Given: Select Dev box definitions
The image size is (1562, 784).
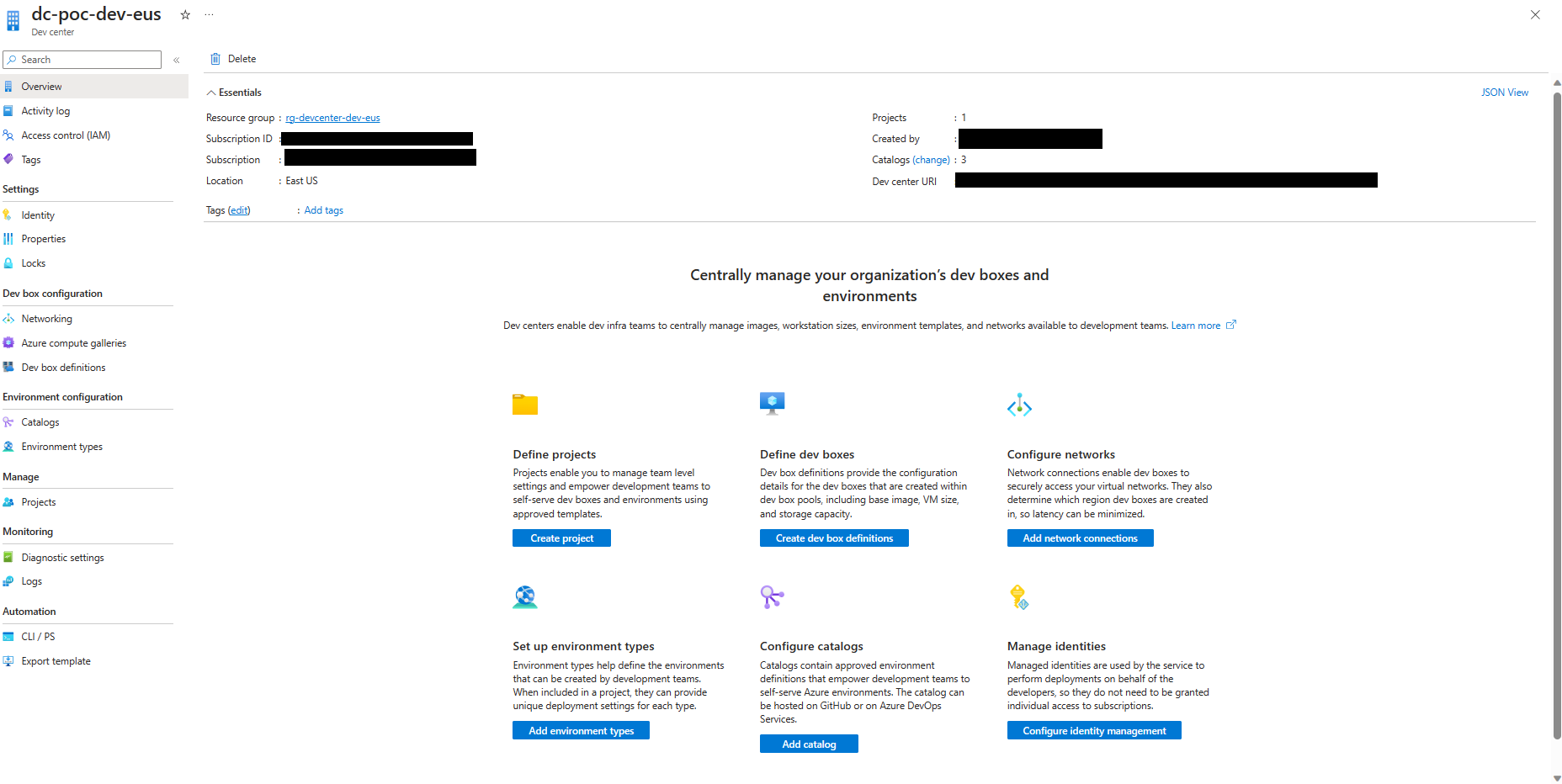Looking at the screenshot, I should pos(63,367).
